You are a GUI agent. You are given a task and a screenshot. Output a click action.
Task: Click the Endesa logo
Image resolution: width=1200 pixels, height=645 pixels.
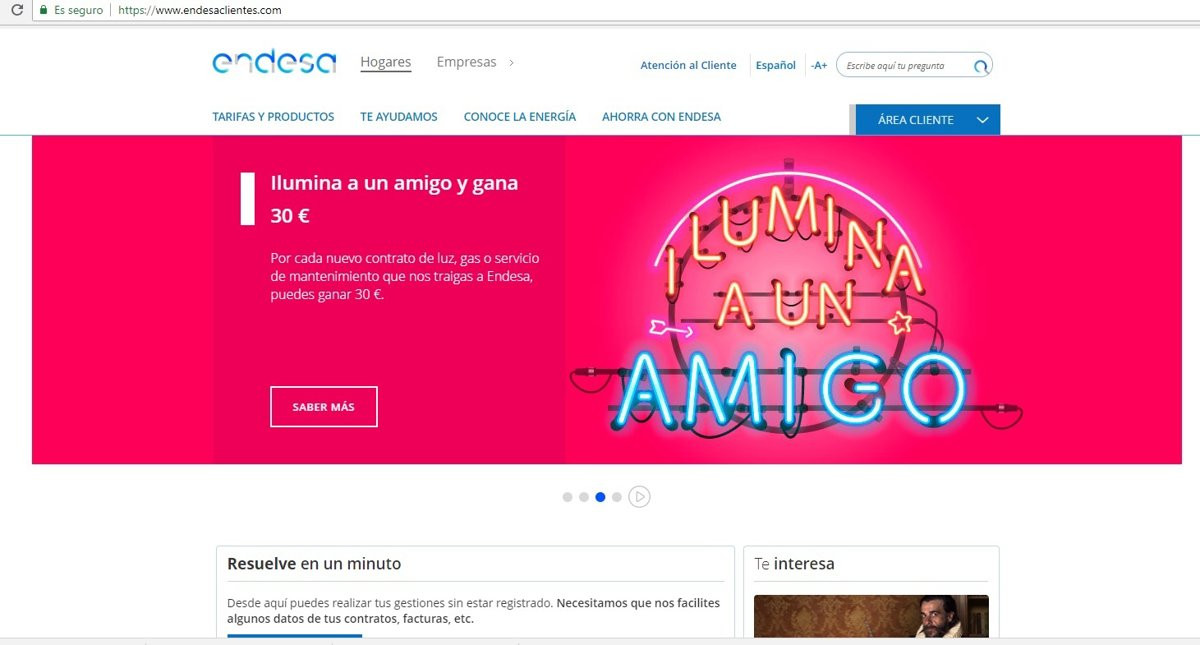(x=274, y=62)
